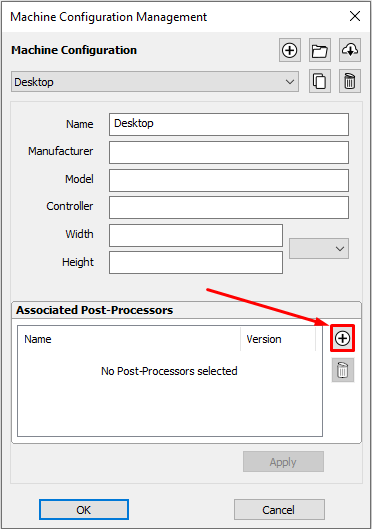Download machine configuration from cloud icon
Screen dimensions: 372x529
(350, 50)
